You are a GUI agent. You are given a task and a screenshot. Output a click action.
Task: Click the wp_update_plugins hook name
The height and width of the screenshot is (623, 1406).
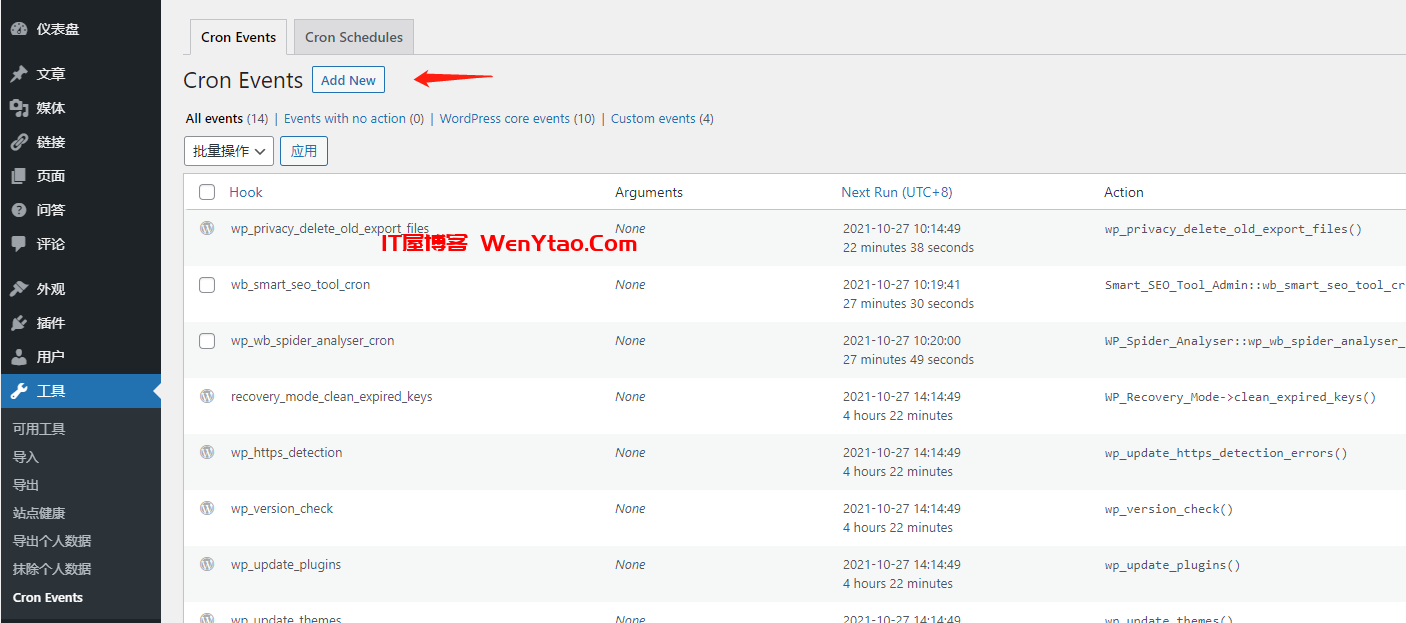tap(286, 565)
